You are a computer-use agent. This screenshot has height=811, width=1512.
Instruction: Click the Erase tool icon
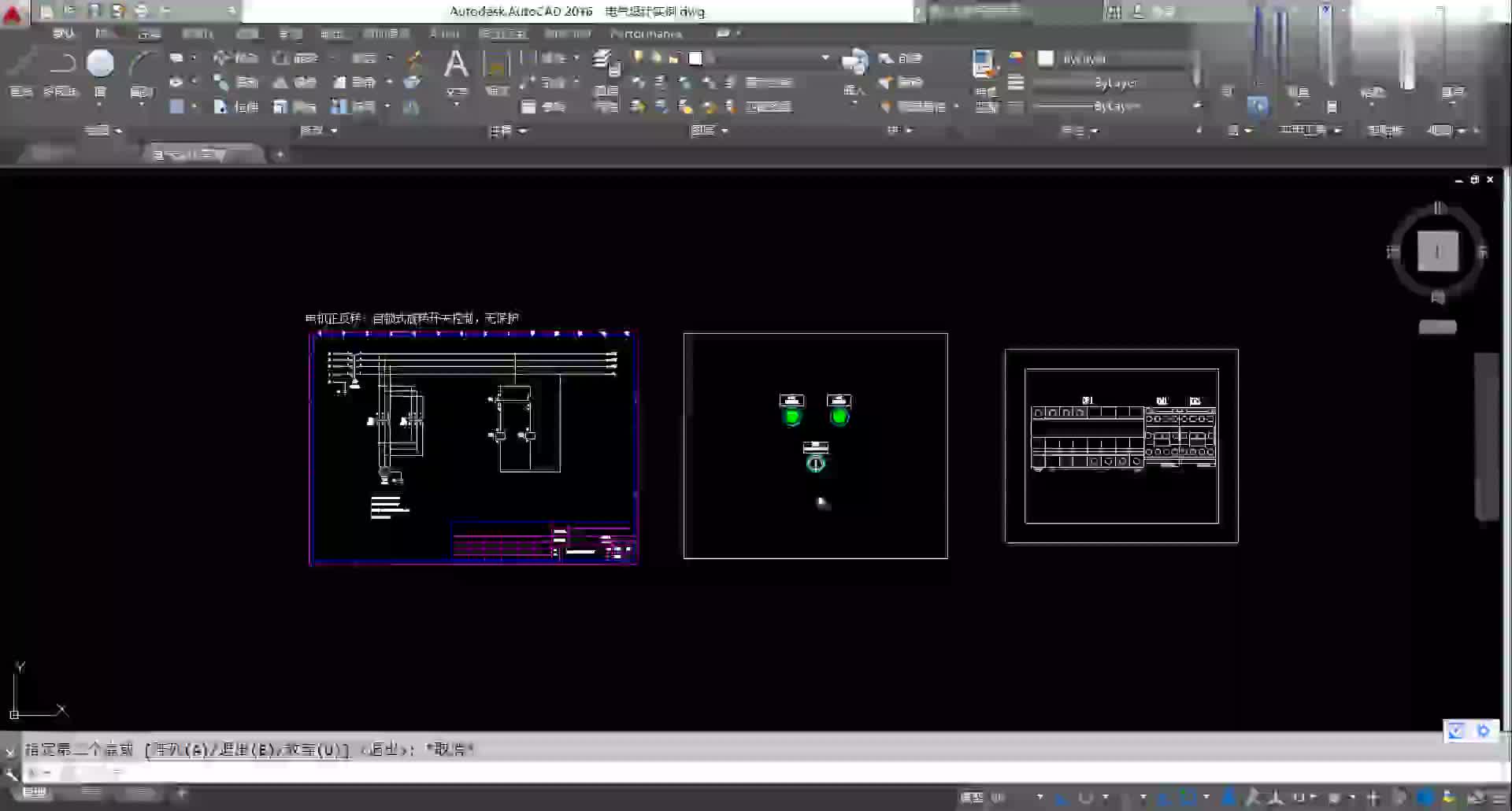[413, 58]
